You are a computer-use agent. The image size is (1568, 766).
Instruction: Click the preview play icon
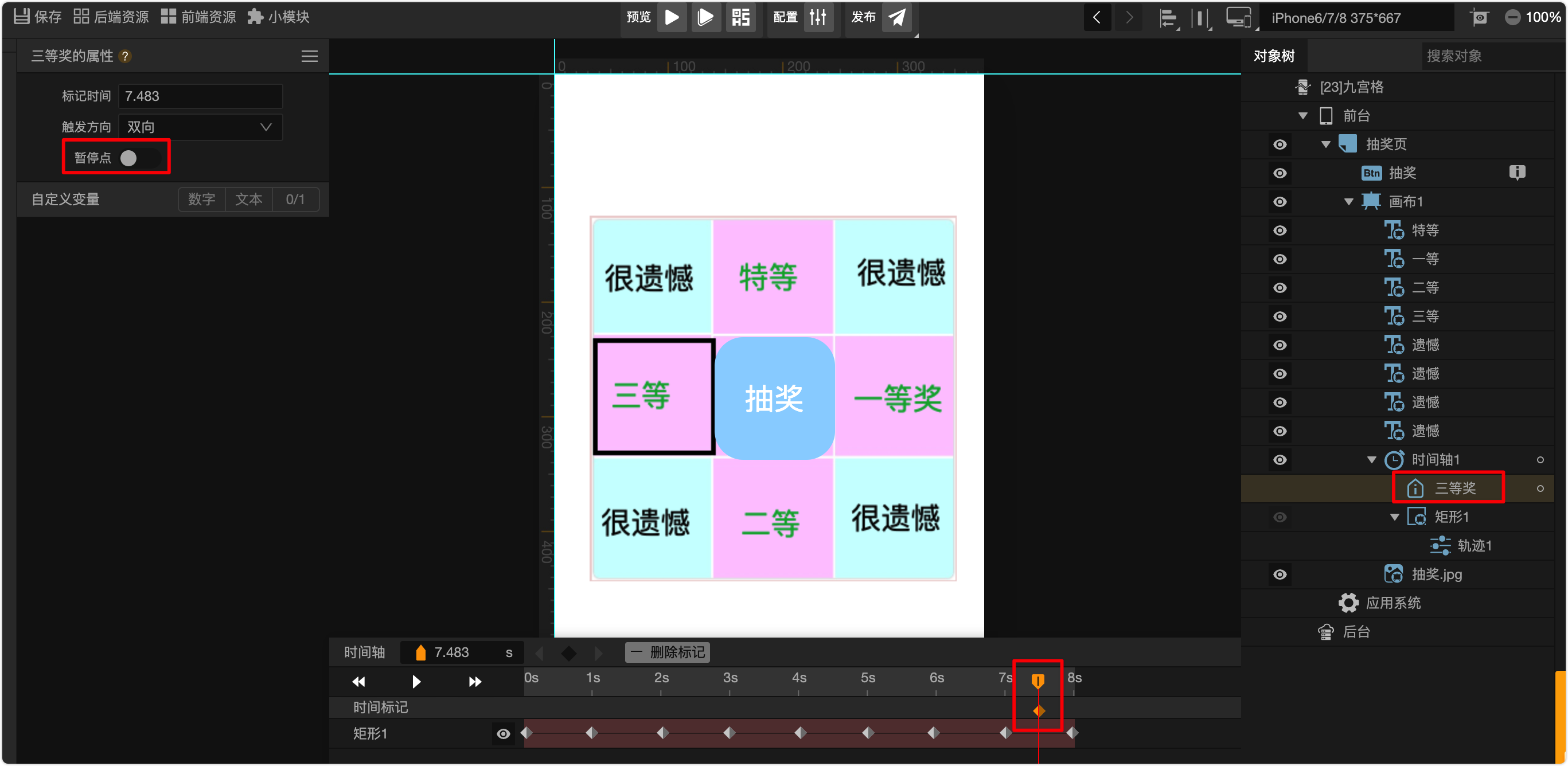pyautogui.click(x=672, y=17)
